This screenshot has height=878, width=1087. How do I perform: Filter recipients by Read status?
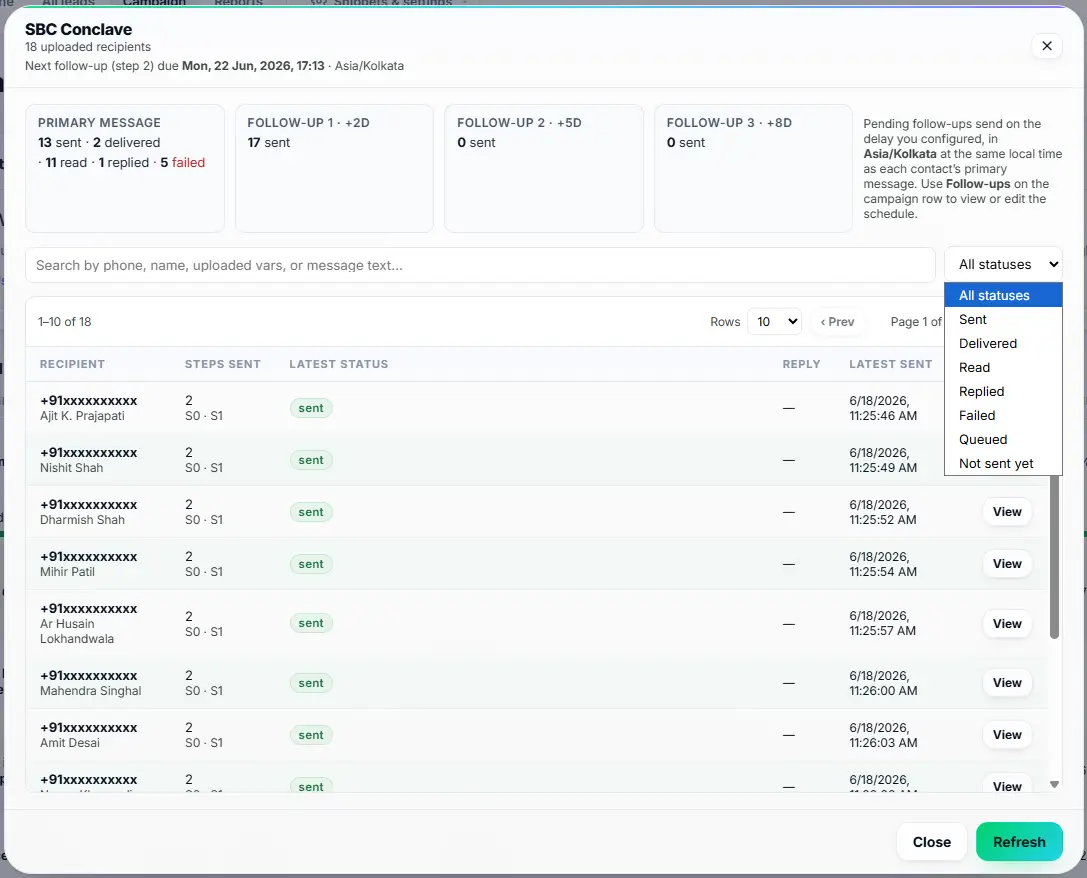1003,367
